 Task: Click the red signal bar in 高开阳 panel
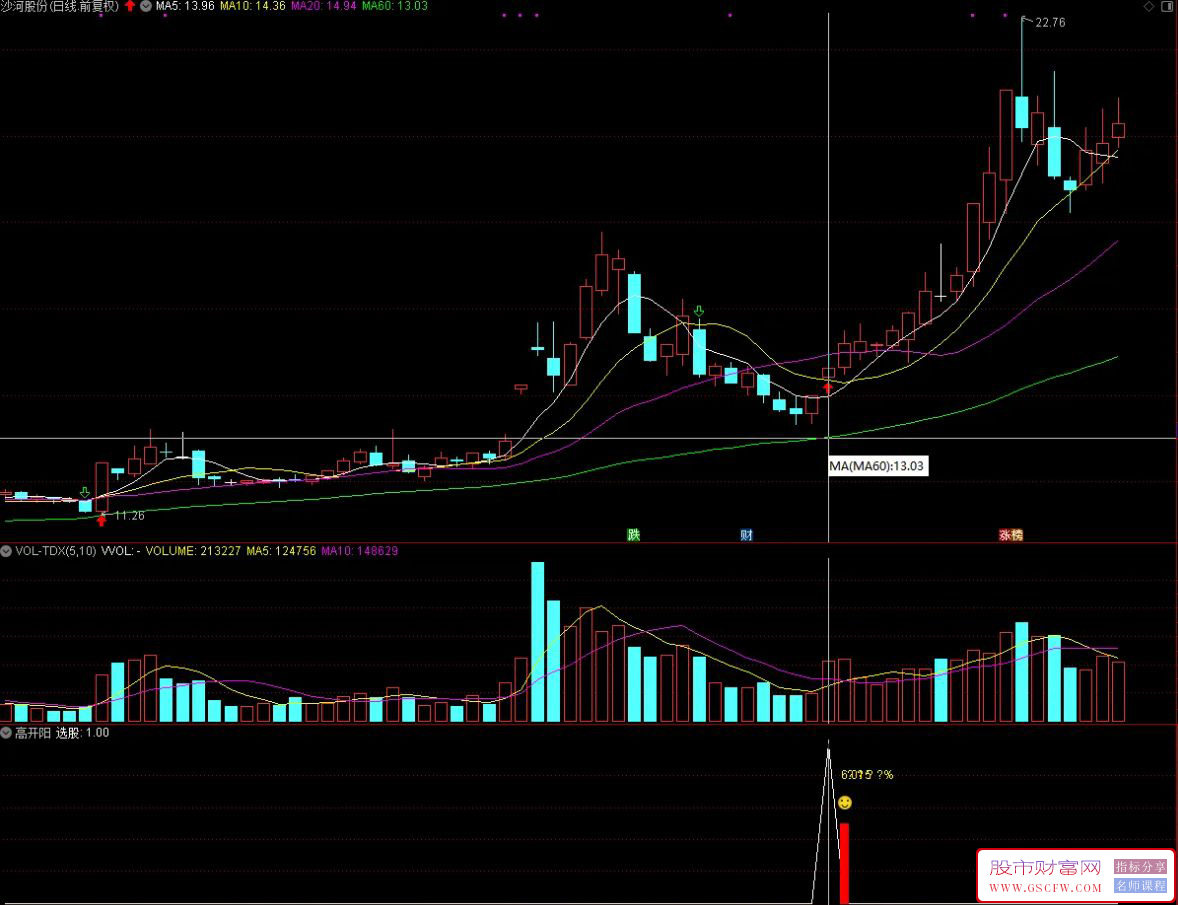tap(844, 863)
